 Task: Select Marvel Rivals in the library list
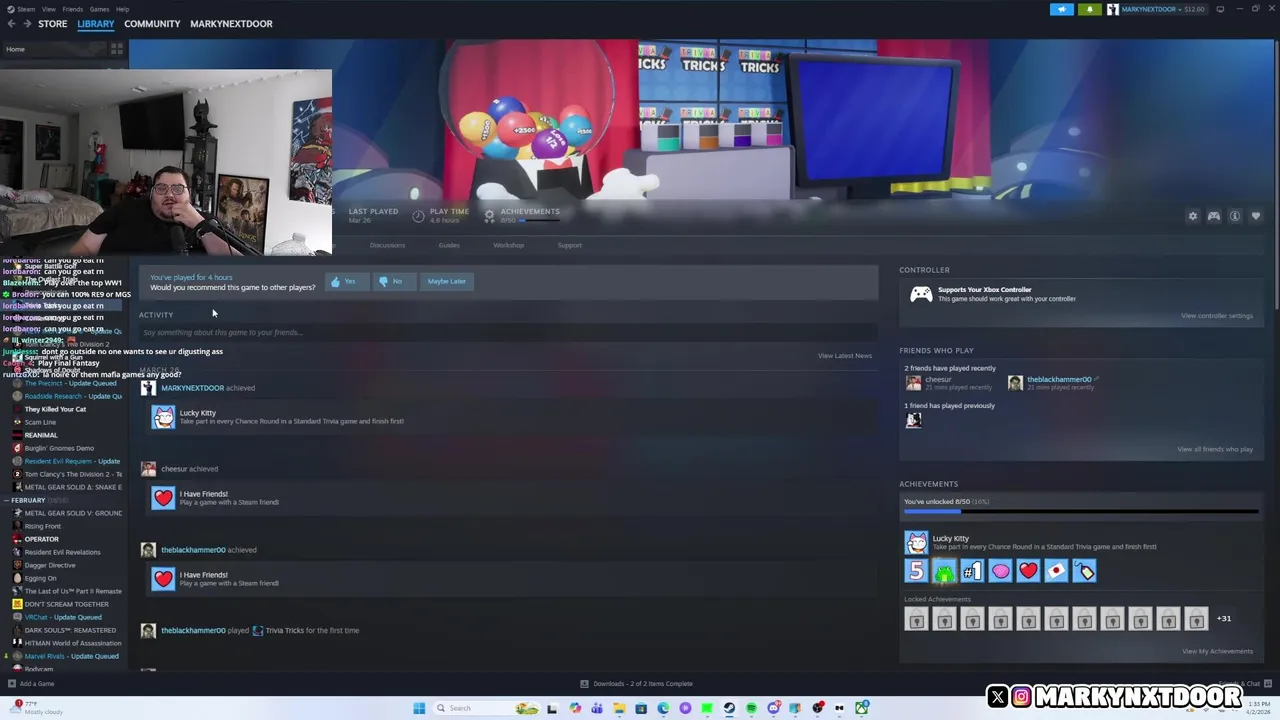tap(71, 656)
